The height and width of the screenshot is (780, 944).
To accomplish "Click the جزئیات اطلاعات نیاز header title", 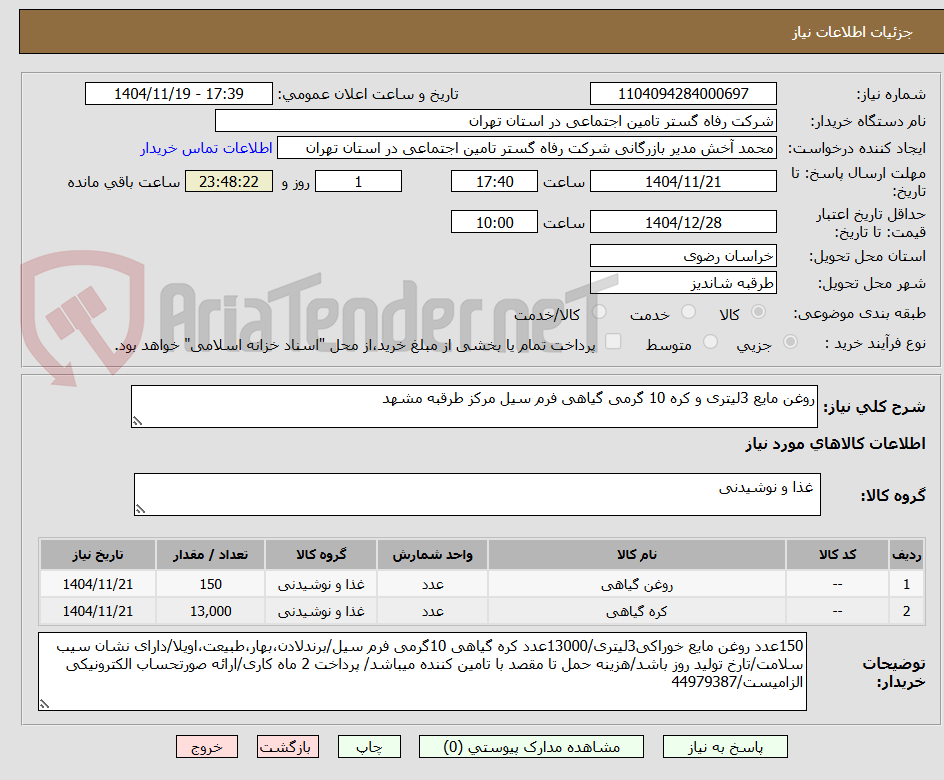I will (852, 32).
